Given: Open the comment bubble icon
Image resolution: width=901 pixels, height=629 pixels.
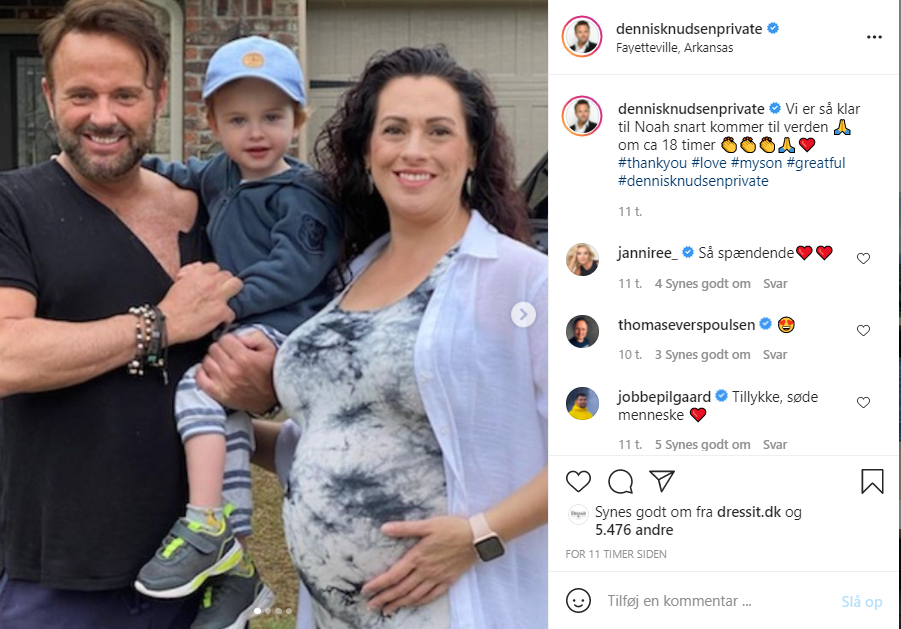Looking at the screenshot, I should (621, 481).
